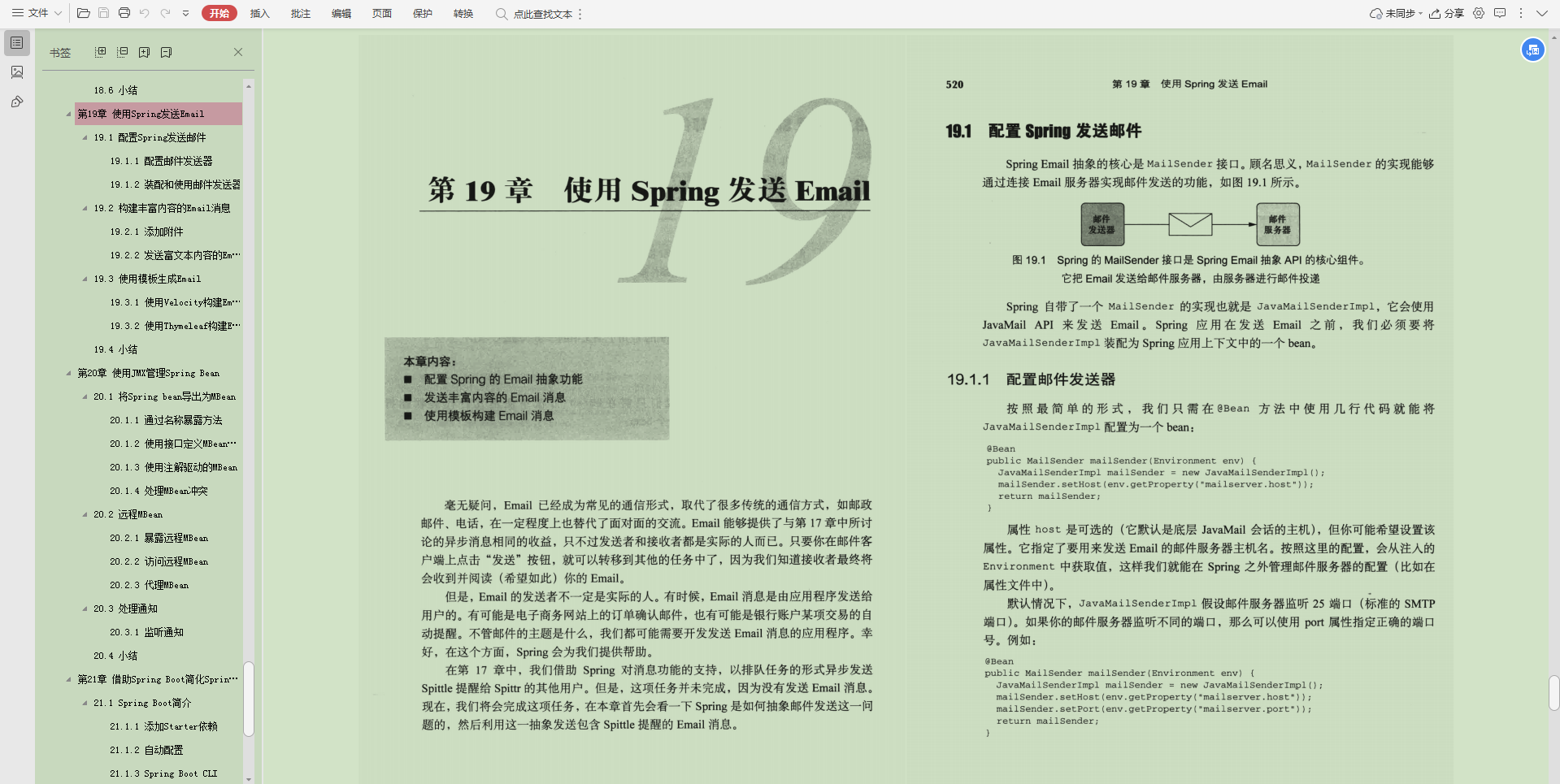The width and height of the screenshot is (1560, 784).
Task: Open settings with the gear icon
Action: pyautogui.click(x=1478, y=13)
